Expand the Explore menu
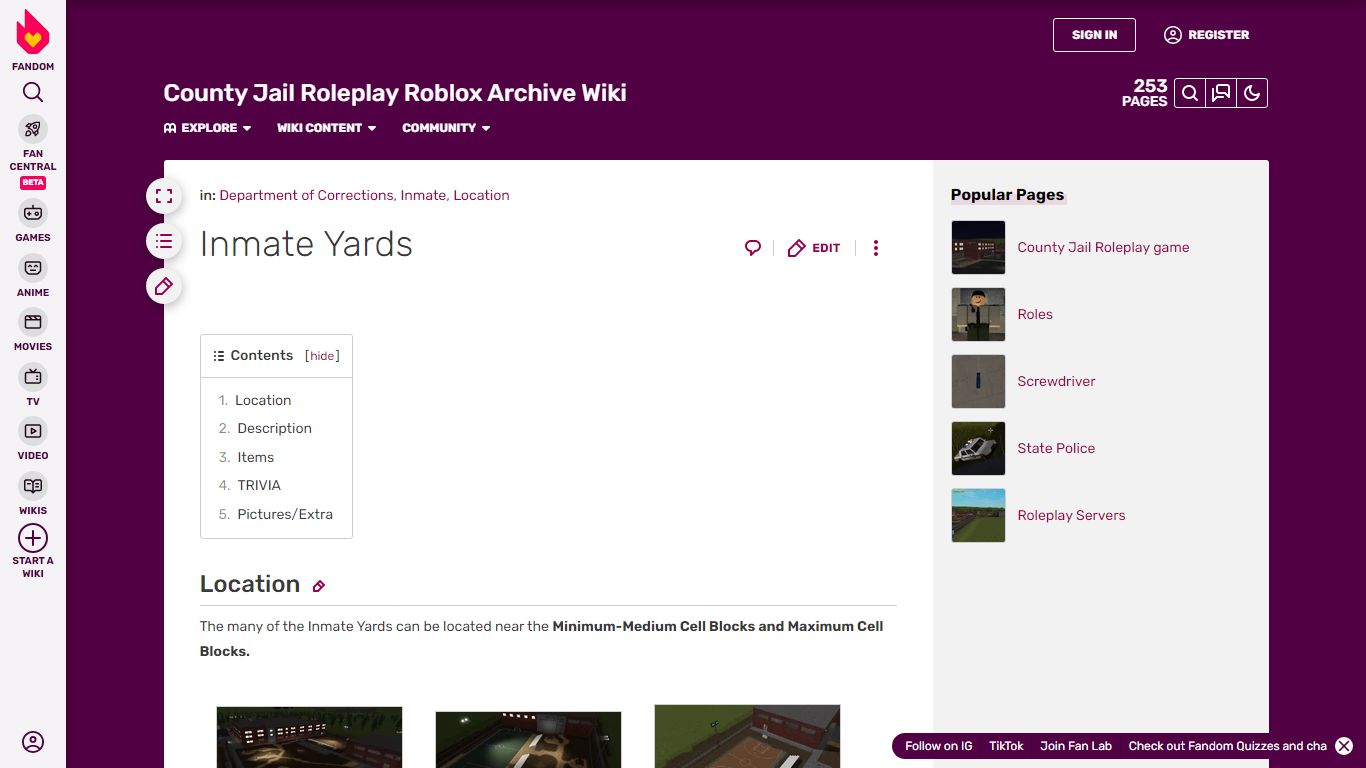The height and width of the screenshot is (768, 1366). (208, 128)
